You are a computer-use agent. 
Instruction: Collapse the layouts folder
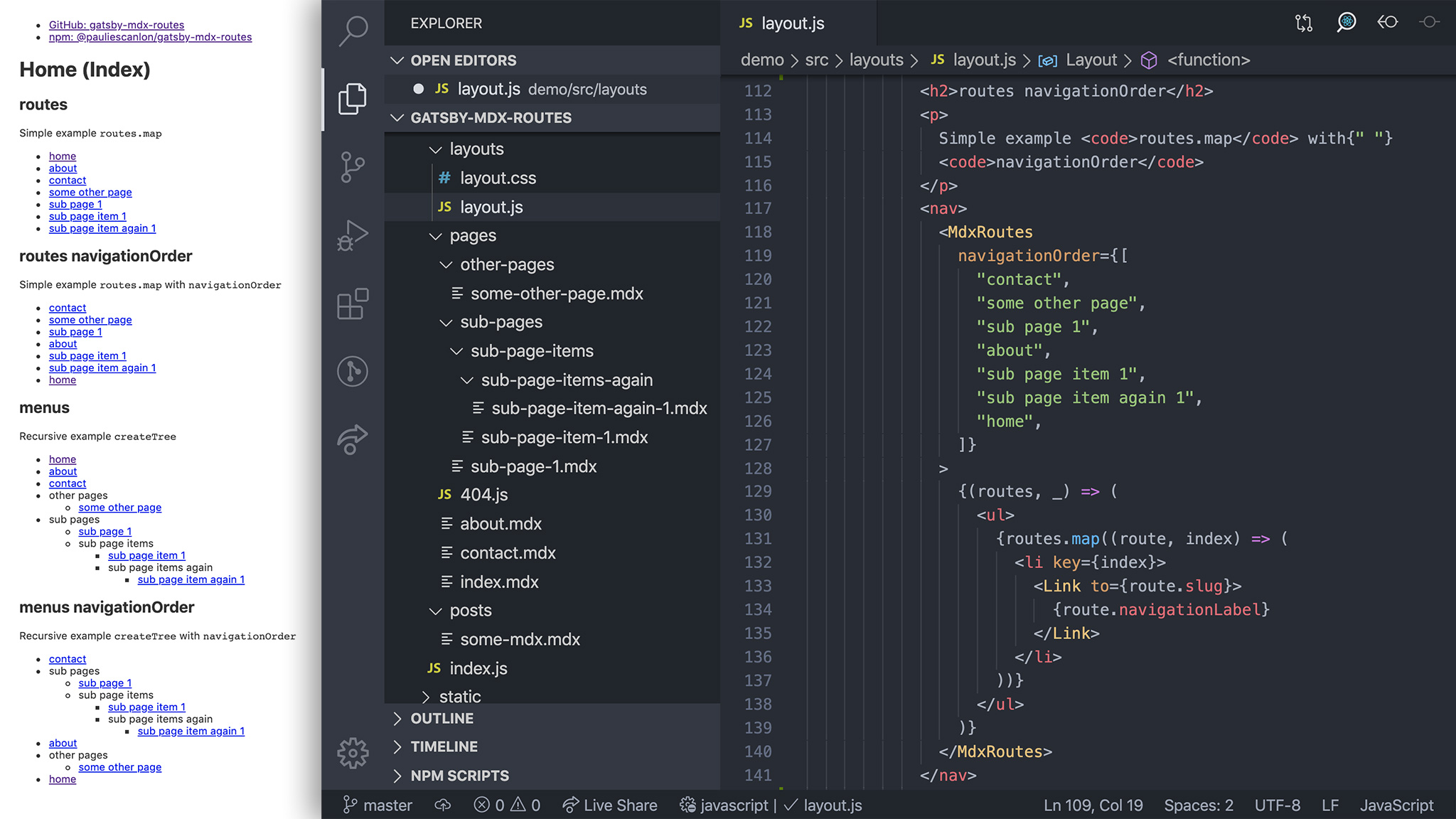(x=552, y=149)
